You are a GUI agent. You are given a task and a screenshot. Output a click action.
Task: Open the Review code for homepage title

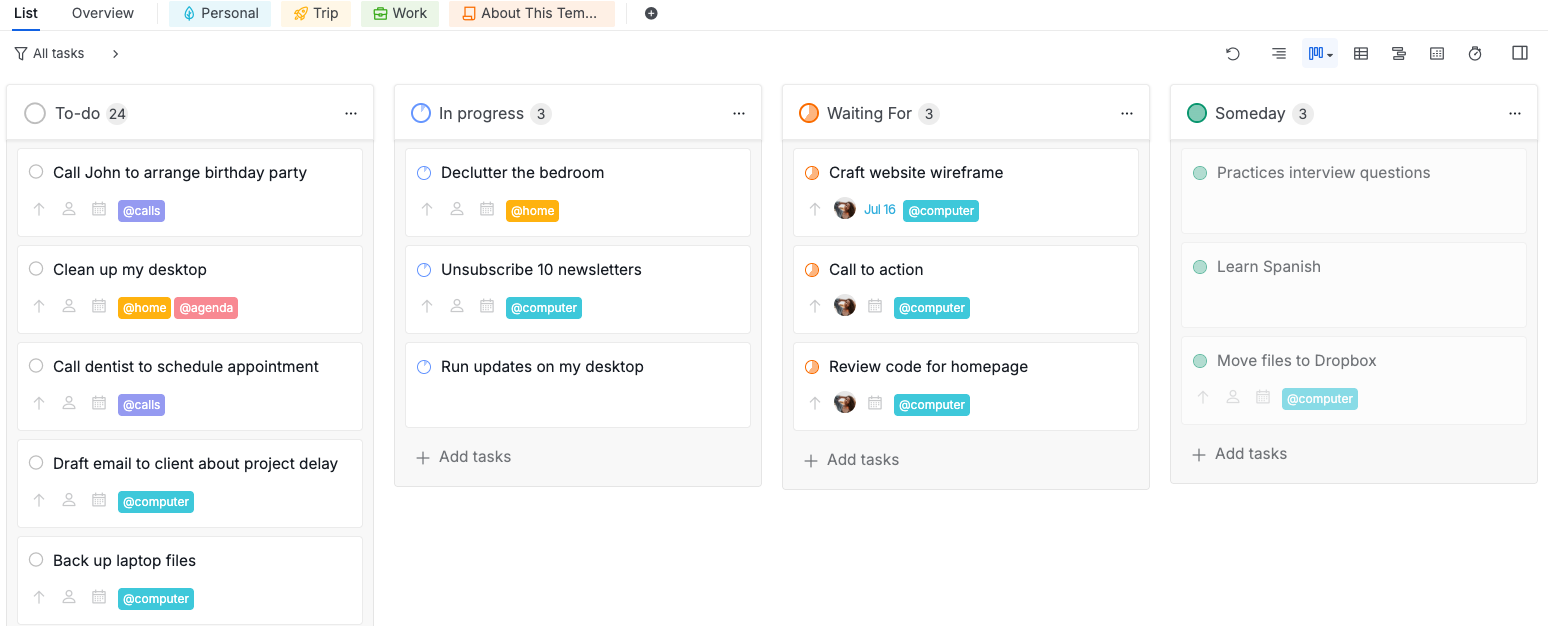pos(928,367)
